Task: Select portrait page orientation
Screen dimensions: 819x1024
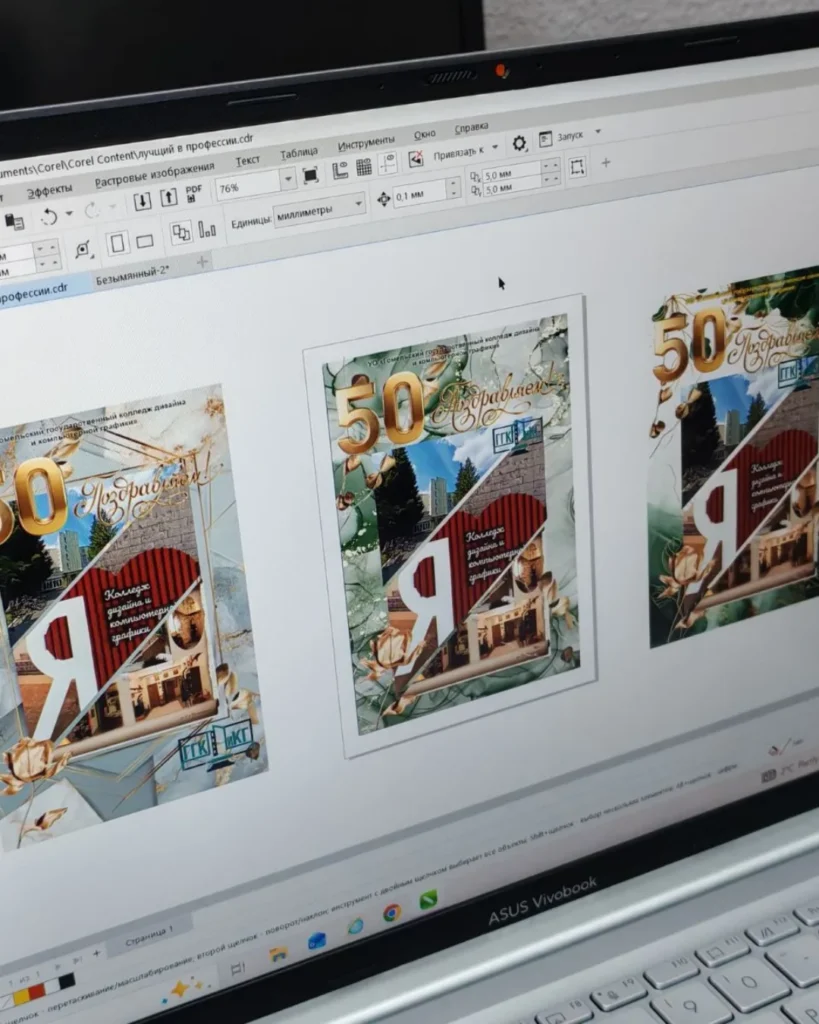Action: pyautogui.click(x=118, y=243)
